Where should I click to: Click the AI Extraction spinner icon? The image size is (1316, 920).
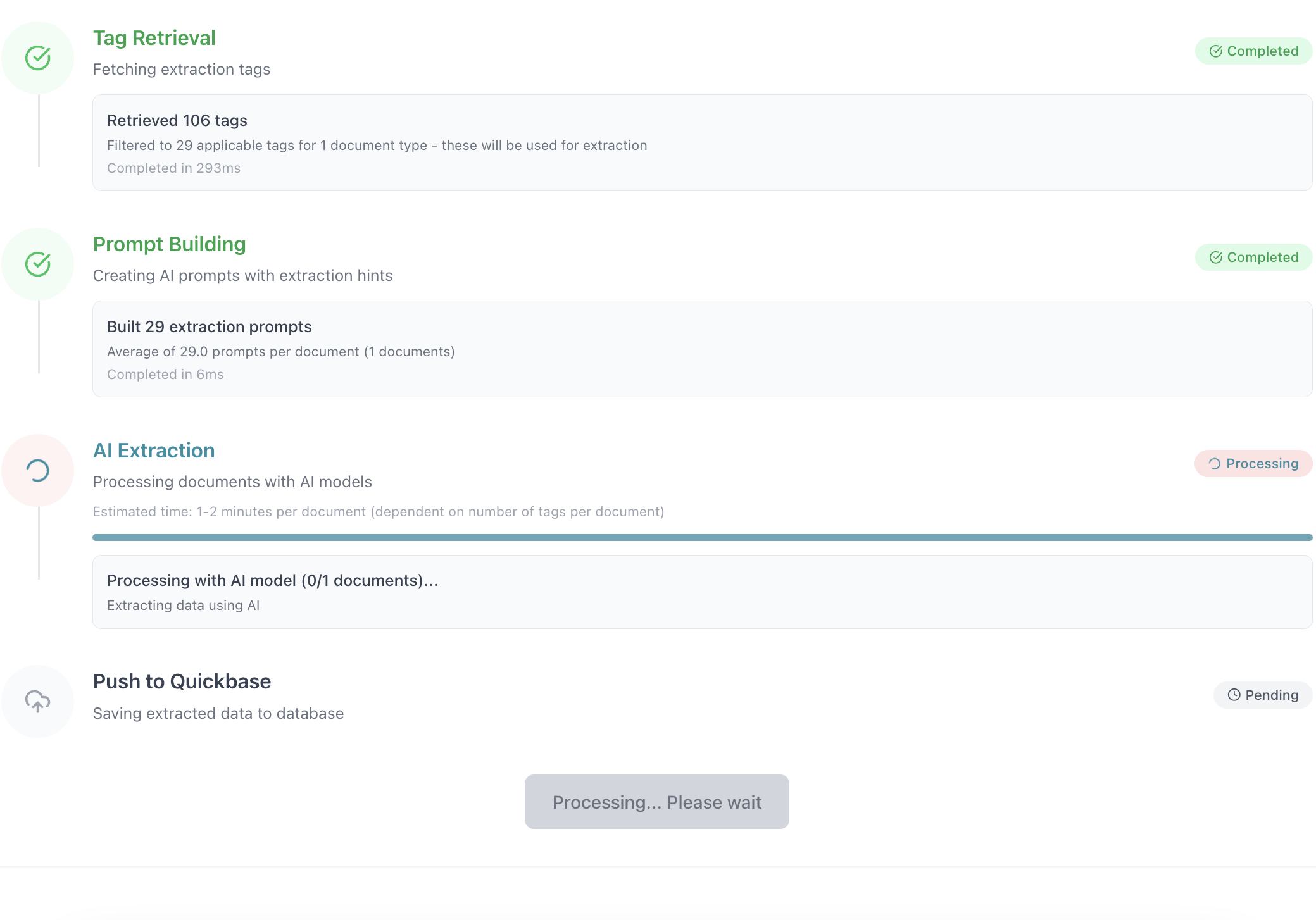[x=38, y=471]
